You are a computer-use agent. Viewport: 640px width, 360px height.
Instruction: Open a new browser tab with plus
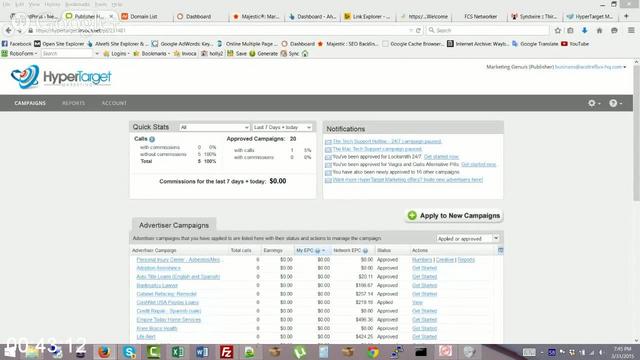pos(626,16)
